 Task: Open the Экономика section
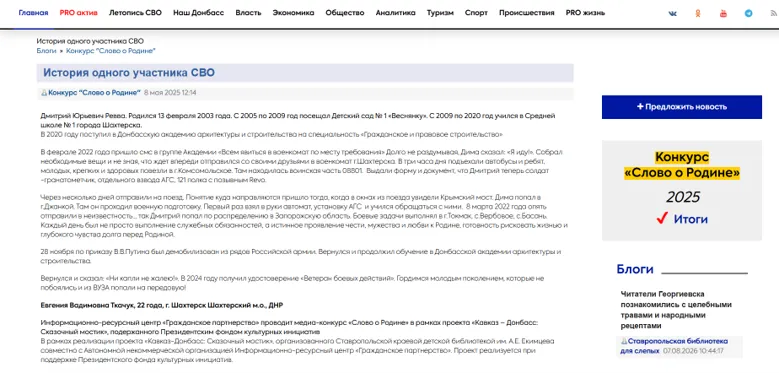(293, 13)
